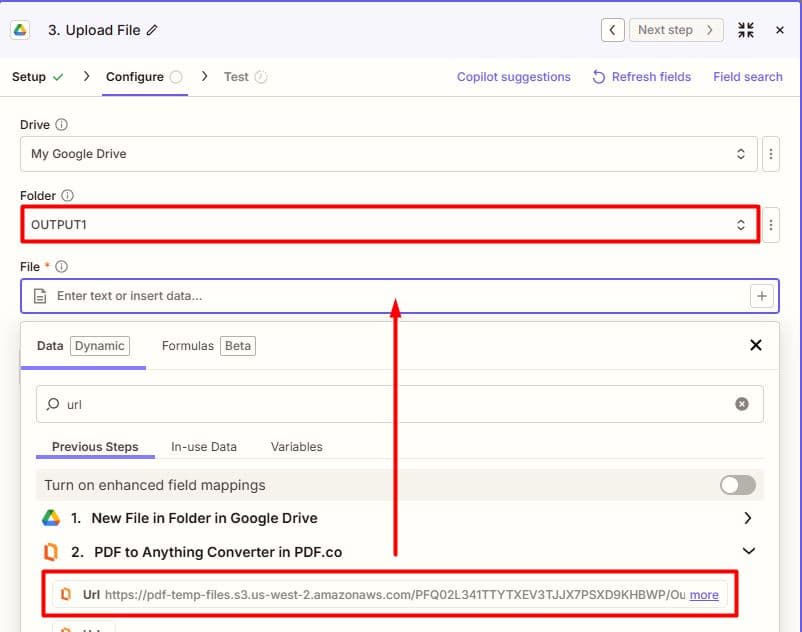This screenshot has width=802, height=632.
Task: Switch to the Formulas Beta tab
Action: pyautogui.click(x=209, y=346)
